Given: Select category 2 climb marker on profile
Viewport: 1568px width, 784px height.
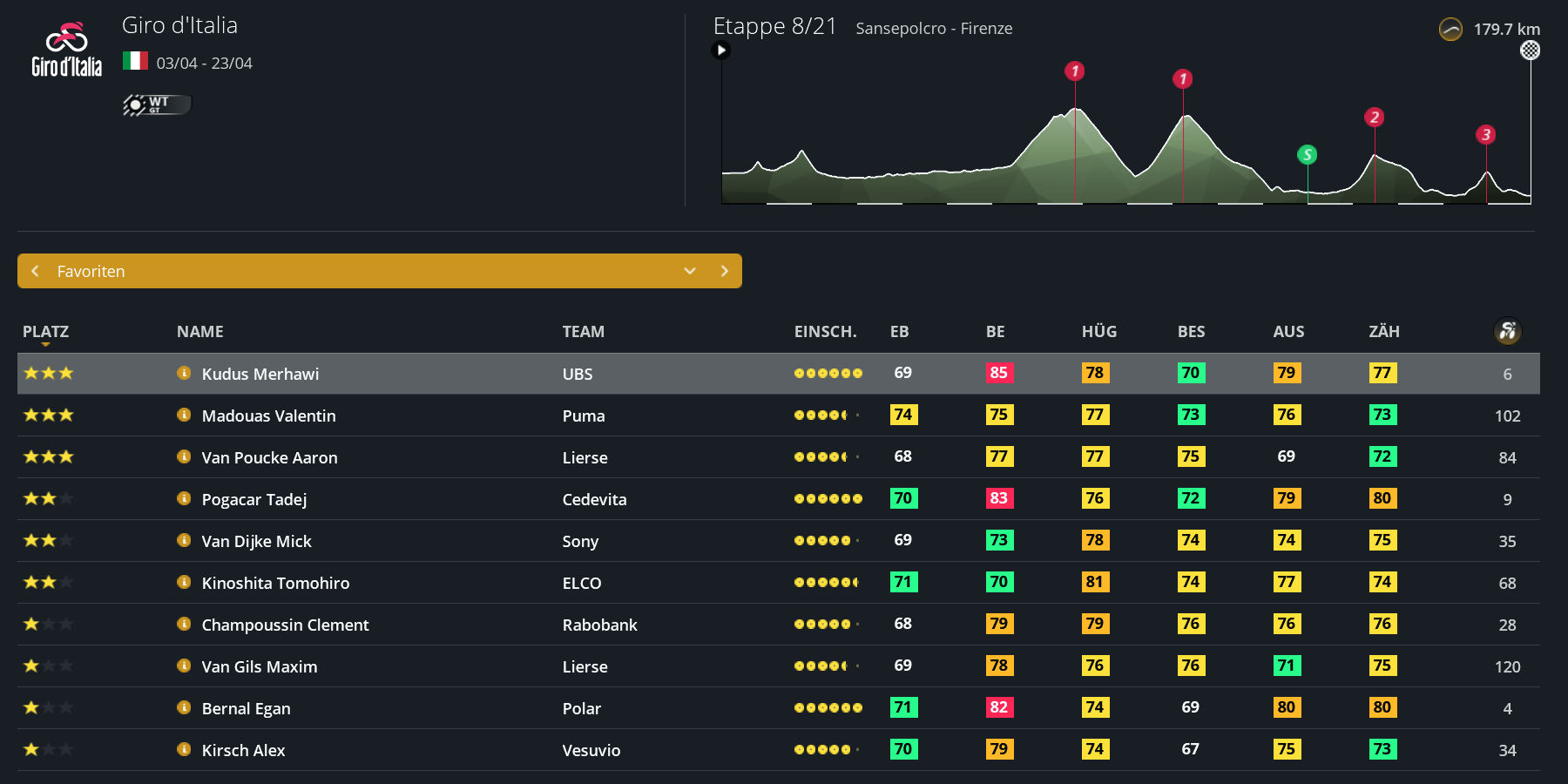Looking at the screenshot, I should pyautogui.click(x=1374, y=118).
